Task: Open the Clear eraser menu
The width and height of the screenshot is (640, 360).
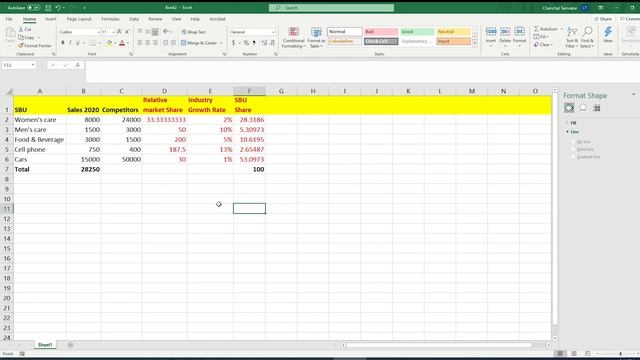Action: 543,45
